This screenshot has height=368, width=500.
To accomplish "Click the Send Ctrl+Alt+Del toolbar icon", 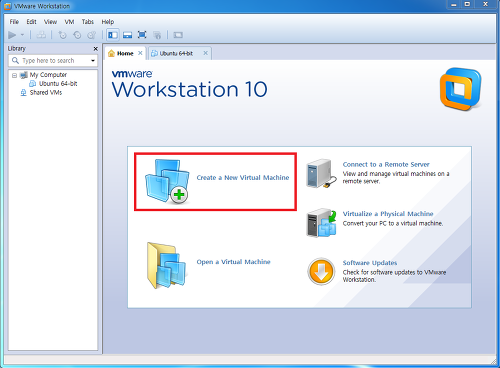I will click(x=41, y=35).
